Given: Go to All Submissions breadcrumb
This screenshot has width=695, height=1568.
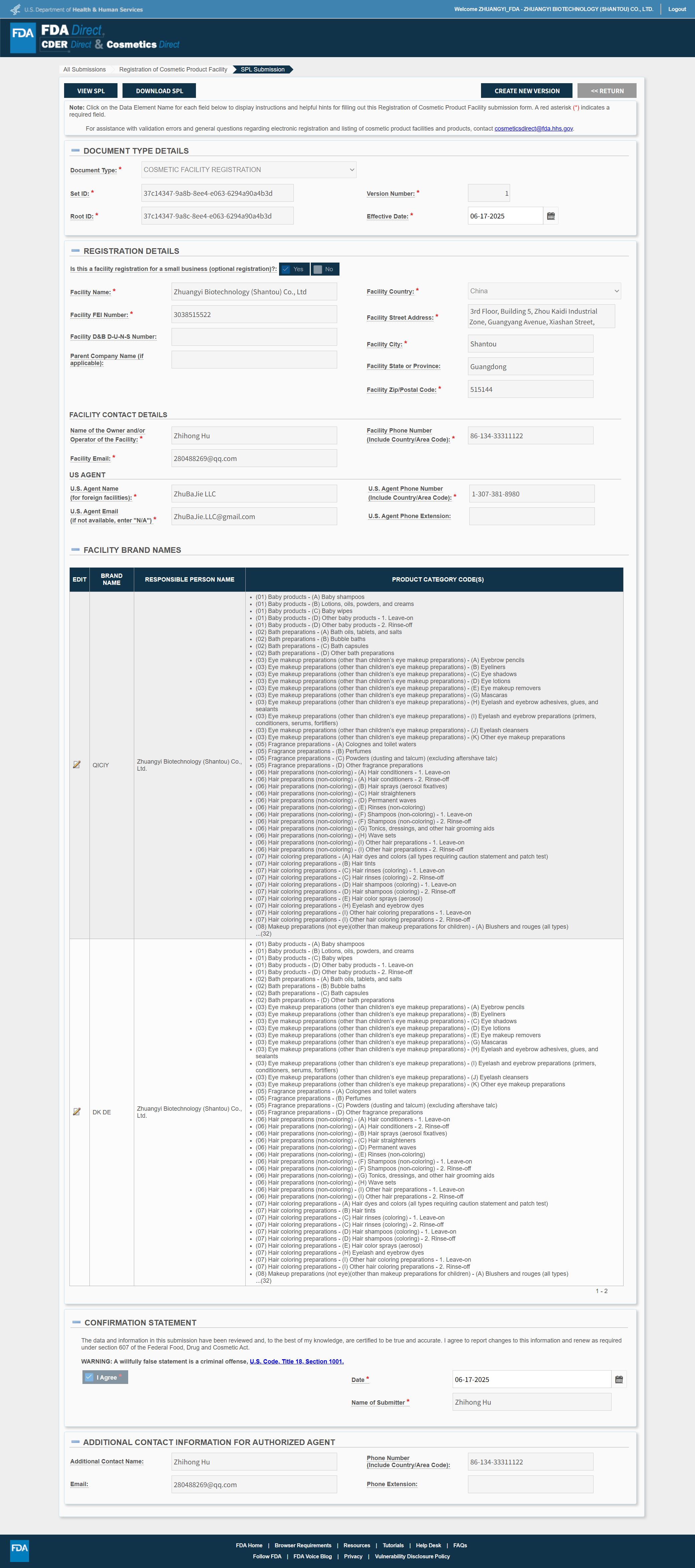Looking at the screenshot, I should (84, 69).
